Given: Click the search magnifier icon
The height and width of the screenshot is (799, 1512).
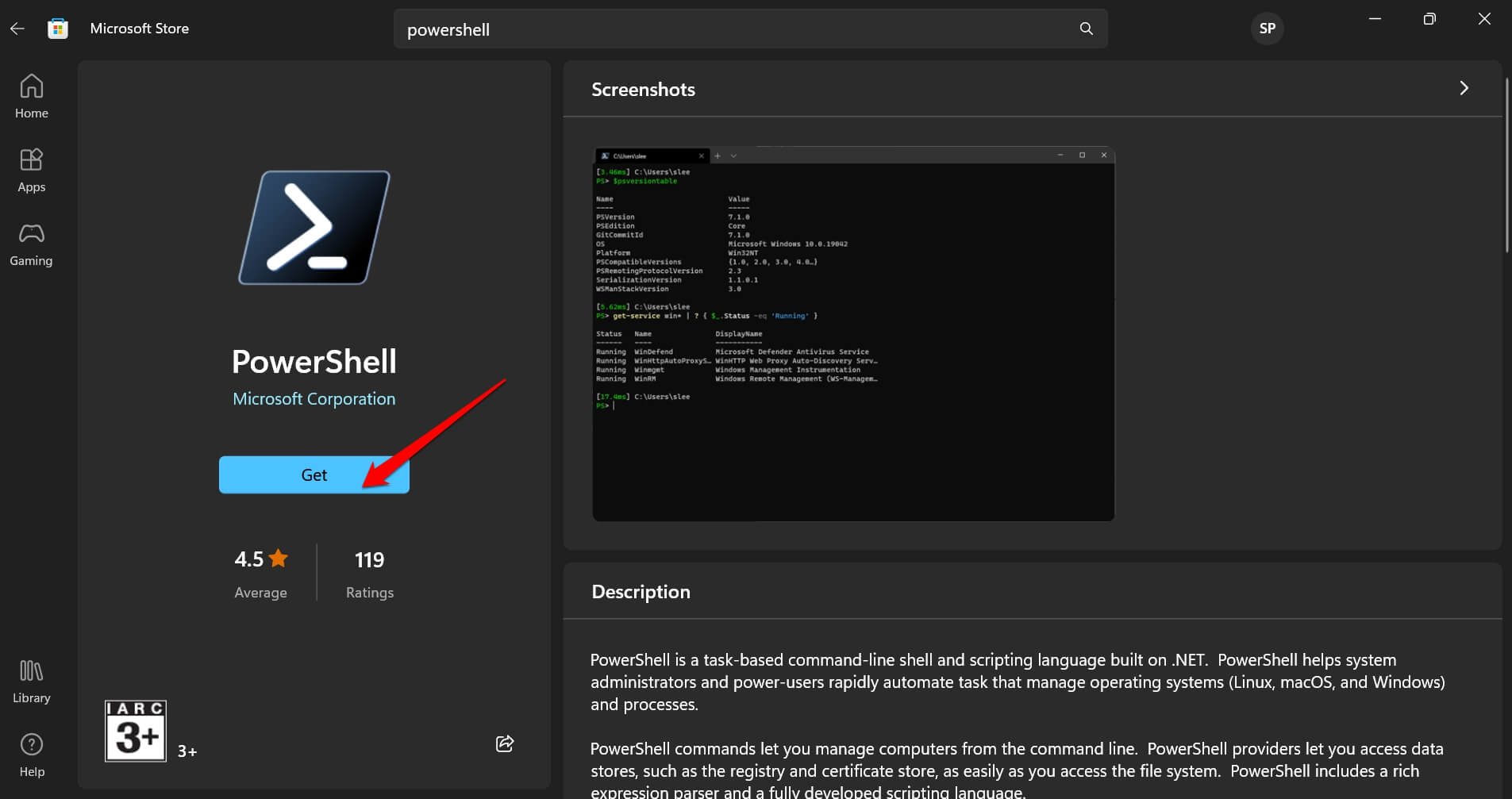Looking at the screenshot, I should tap(1087, 29).
